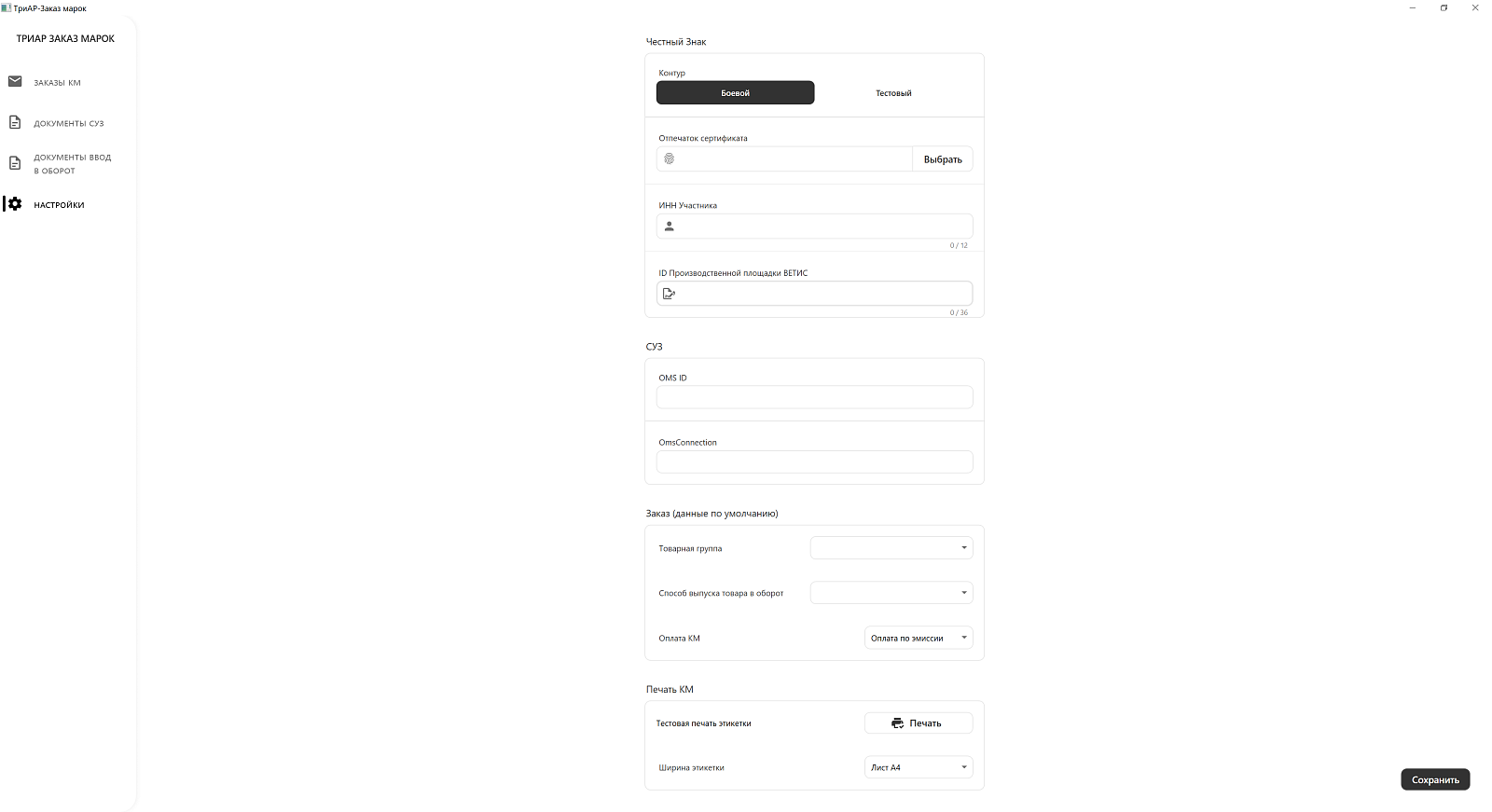This screenshot has width=1492, height=812.
Task: Go to Документы СУЗ section
Action: (68, 123)
